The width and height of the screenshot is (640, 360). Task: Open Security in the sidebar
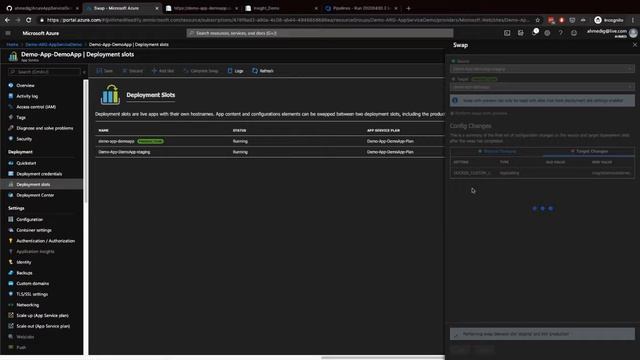tap(24, 139)
